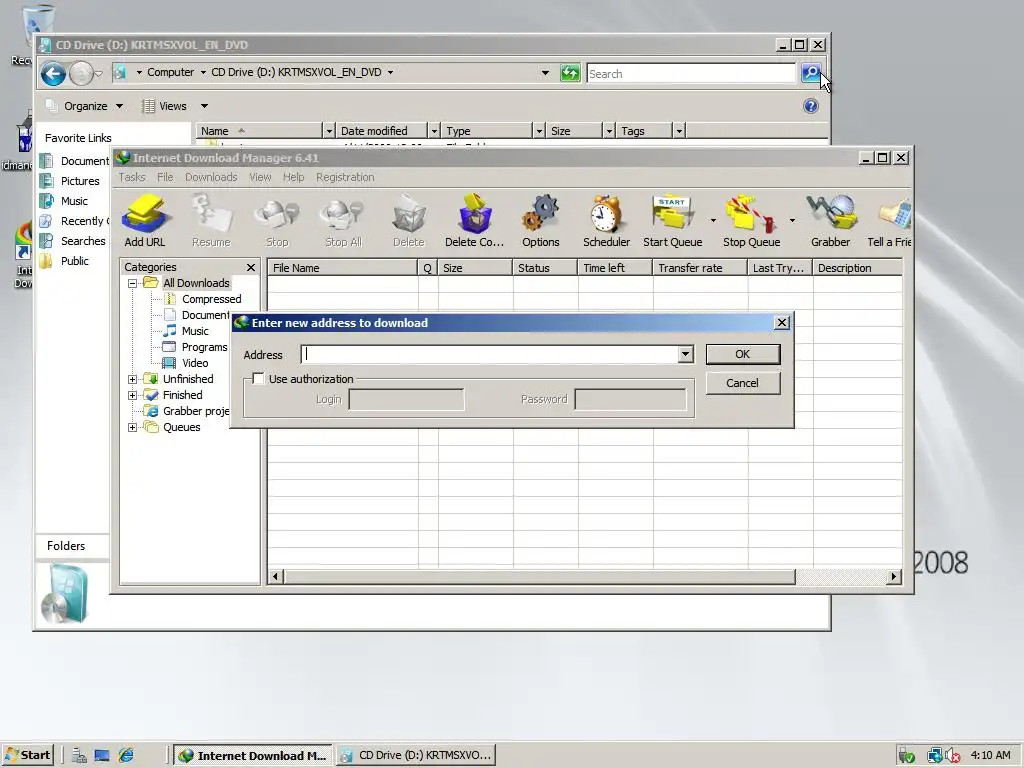
Task: Click the Cancel button in dialog
Action: tap(743, 383)
